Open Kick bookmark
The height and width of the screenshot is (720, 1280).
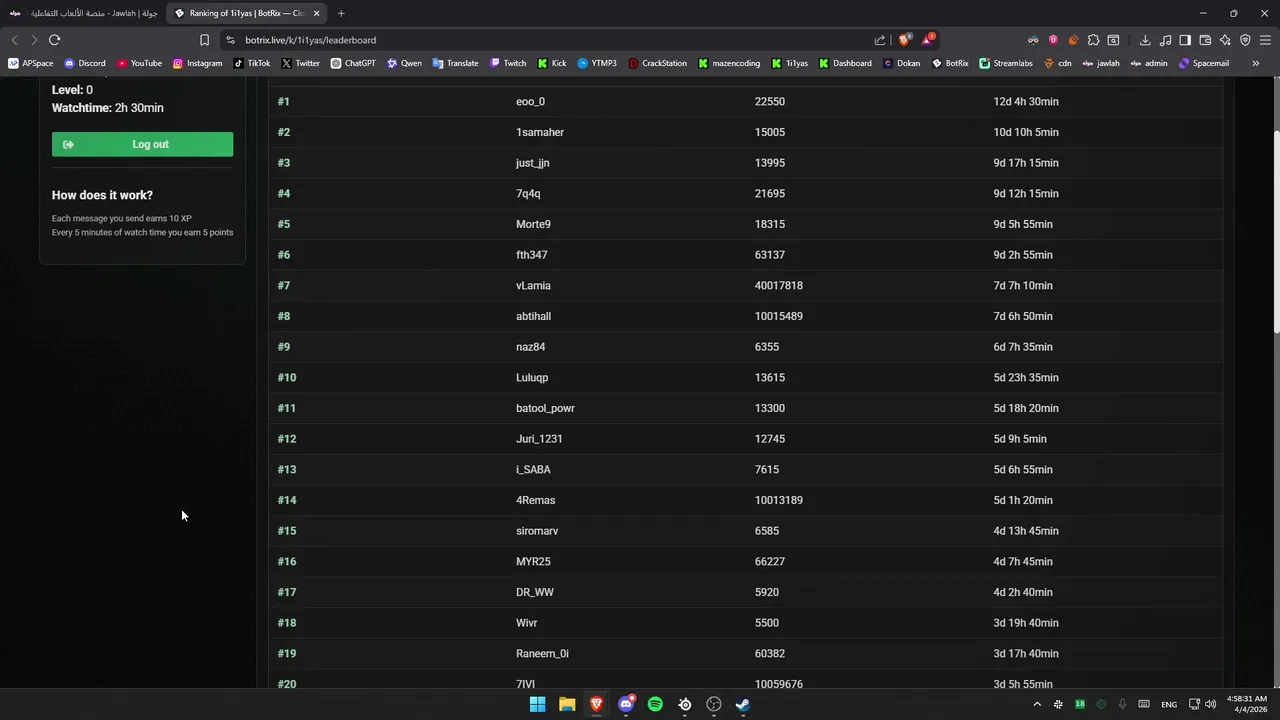pos(552,63)
